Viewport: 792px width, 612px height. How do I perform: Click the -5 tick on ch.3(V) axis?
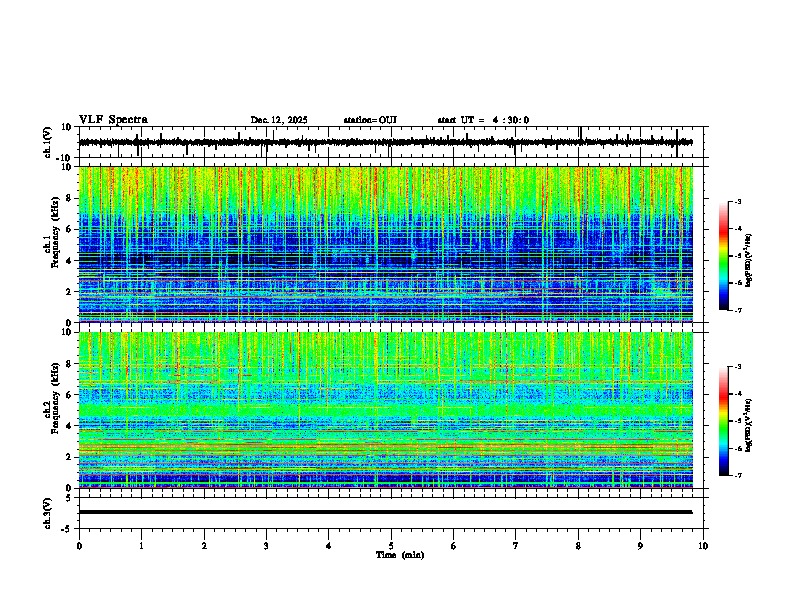pos(68,529)
